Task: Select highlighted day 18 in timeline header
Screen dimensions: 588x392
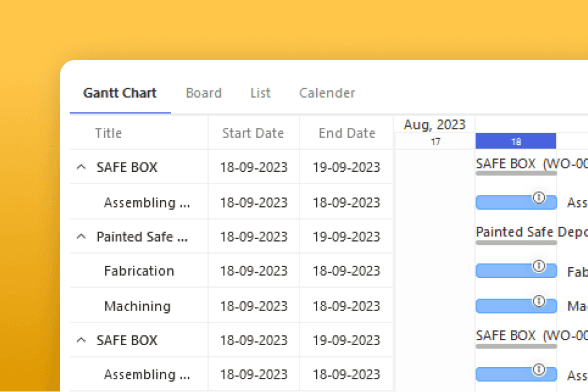Action: pyautogui.click(x=516, y=141)
